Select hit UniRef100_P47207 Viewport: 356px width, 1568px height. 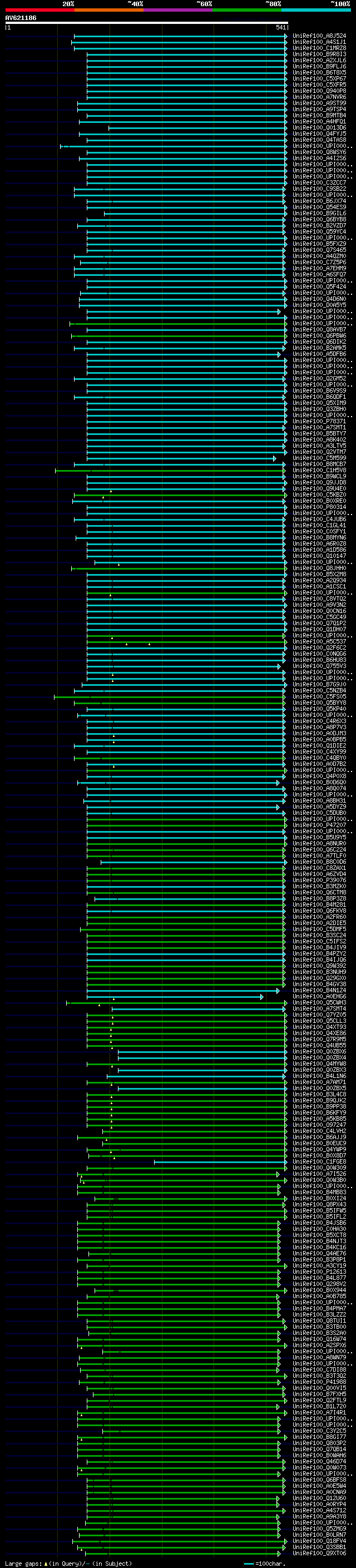[319, 825]
